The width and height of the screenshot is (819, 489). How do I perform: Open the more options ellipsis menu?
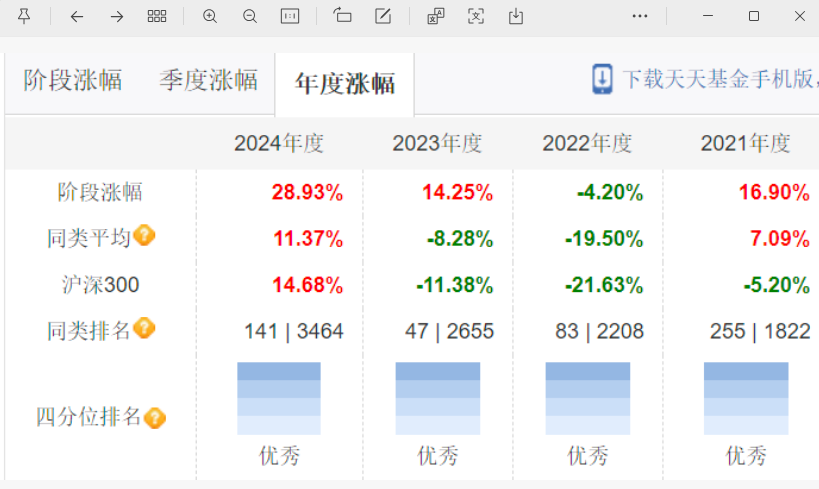tap(640, 16)
